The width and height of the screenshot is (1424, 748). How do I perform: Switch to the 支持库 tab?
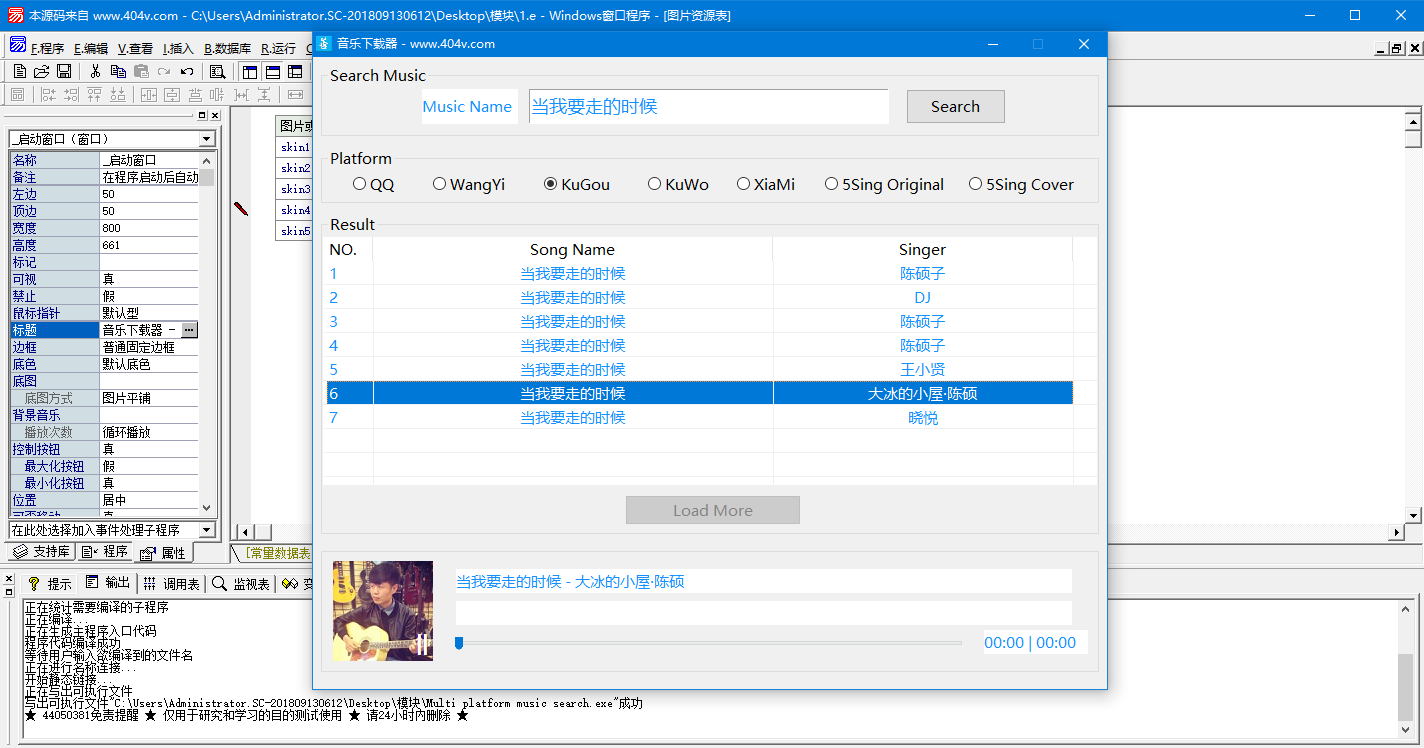42,552
